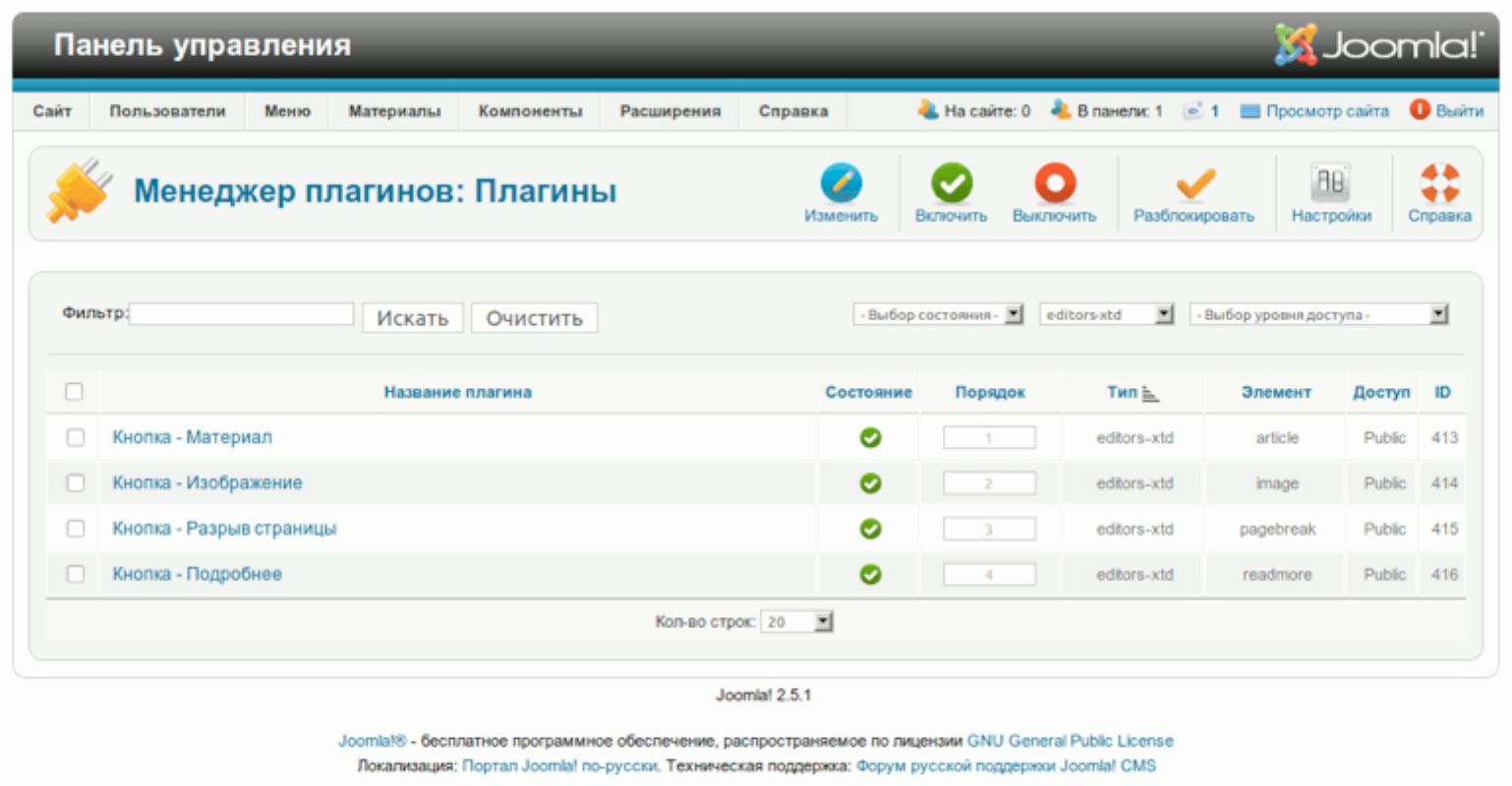
Task: Check the box for Кнопка - Материал
Action: click(76, 437)
